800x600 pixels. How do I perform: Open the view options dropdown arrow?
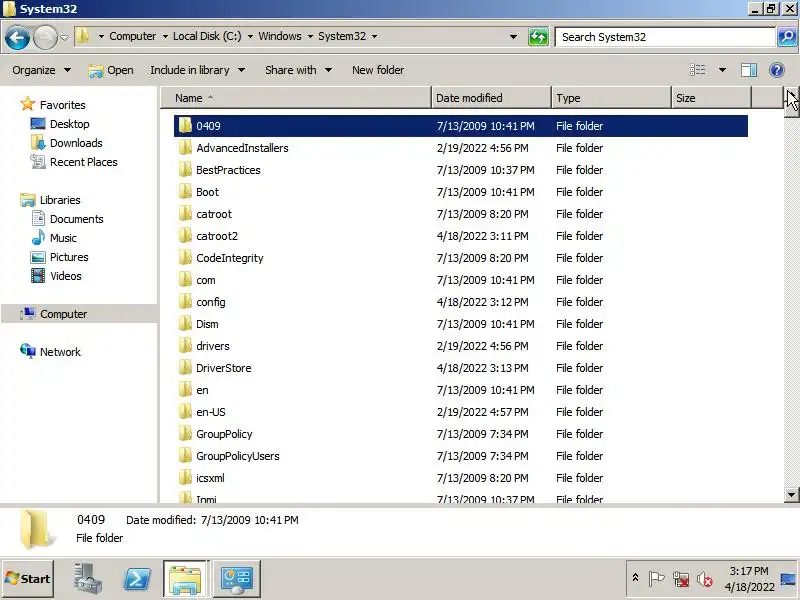point(722,70)
